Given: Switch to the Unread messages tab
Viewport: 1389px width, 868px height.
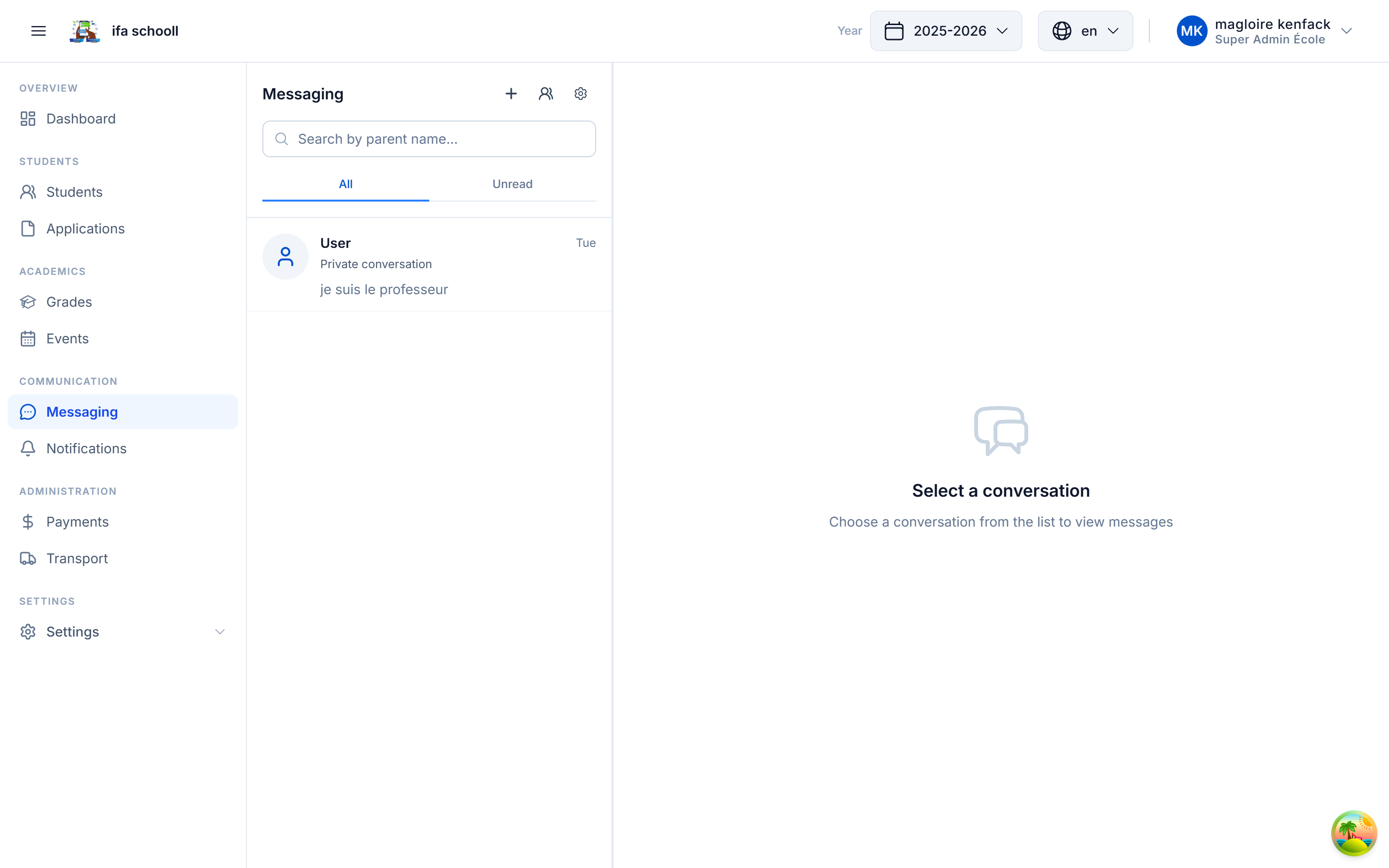Looking at the screenshot, I should (512, 184).
